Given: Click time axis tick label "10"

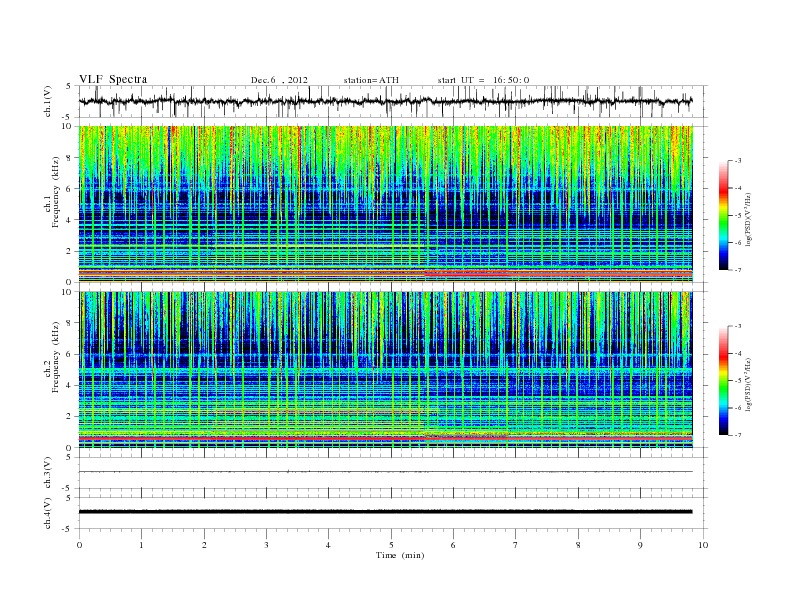Looking at the screenshot, I should [703, 545].
